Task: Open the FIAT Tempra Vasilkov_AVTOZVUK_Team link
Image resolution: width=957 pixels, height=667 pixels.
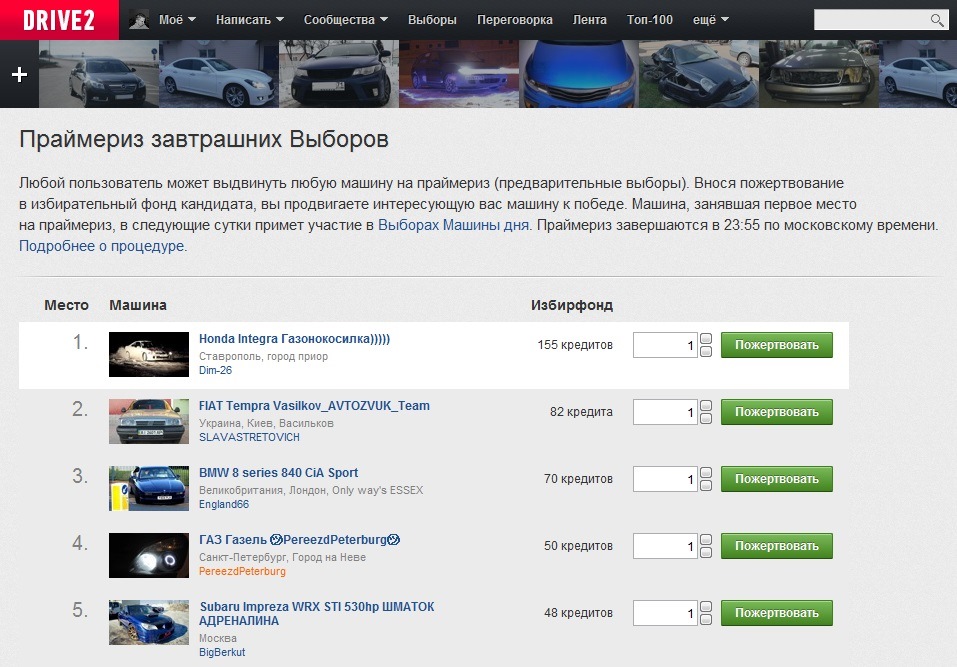Action: tap(314, 406)
